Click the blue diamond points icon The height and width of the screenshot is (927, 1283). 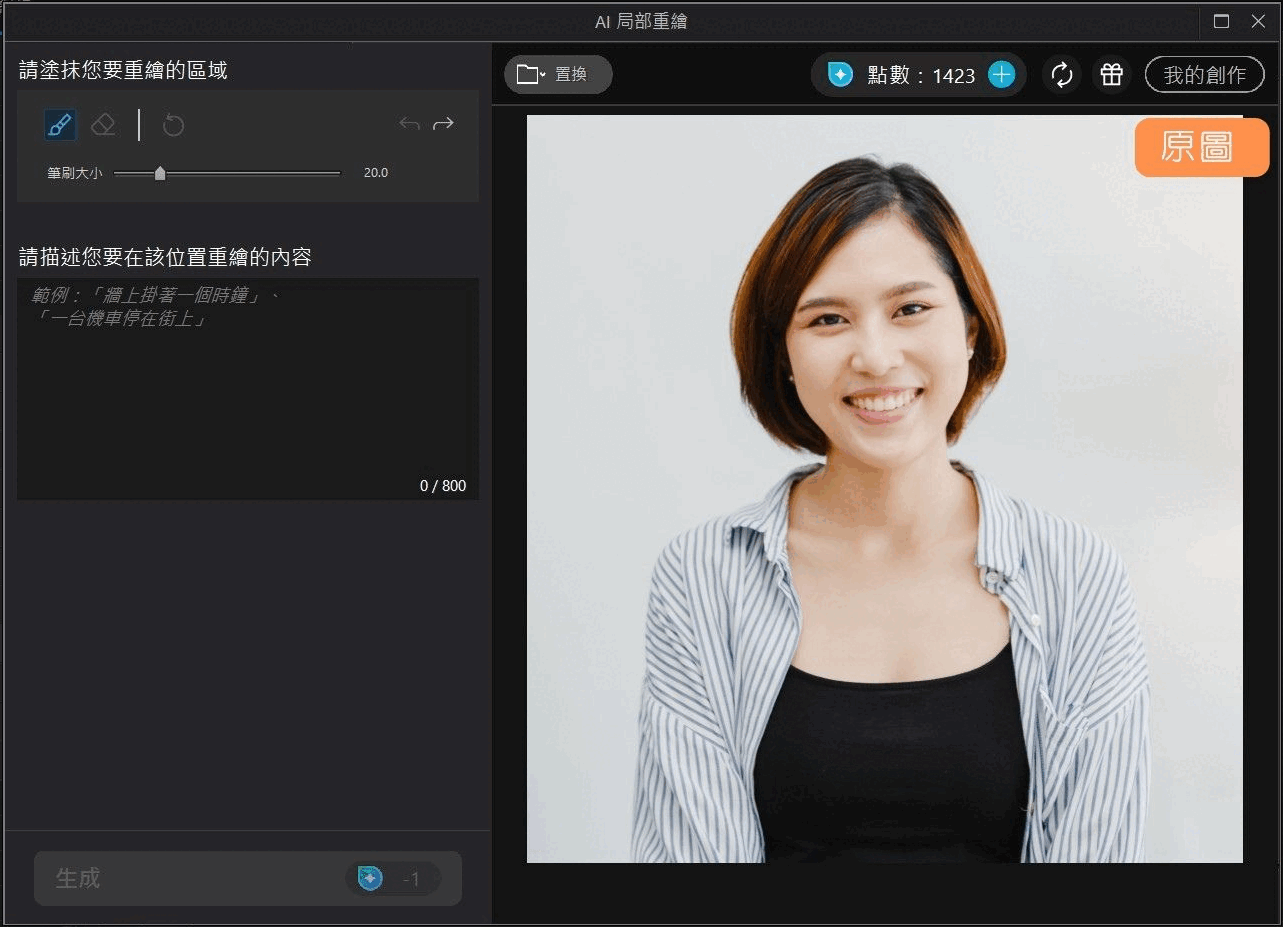coord(838,74)
